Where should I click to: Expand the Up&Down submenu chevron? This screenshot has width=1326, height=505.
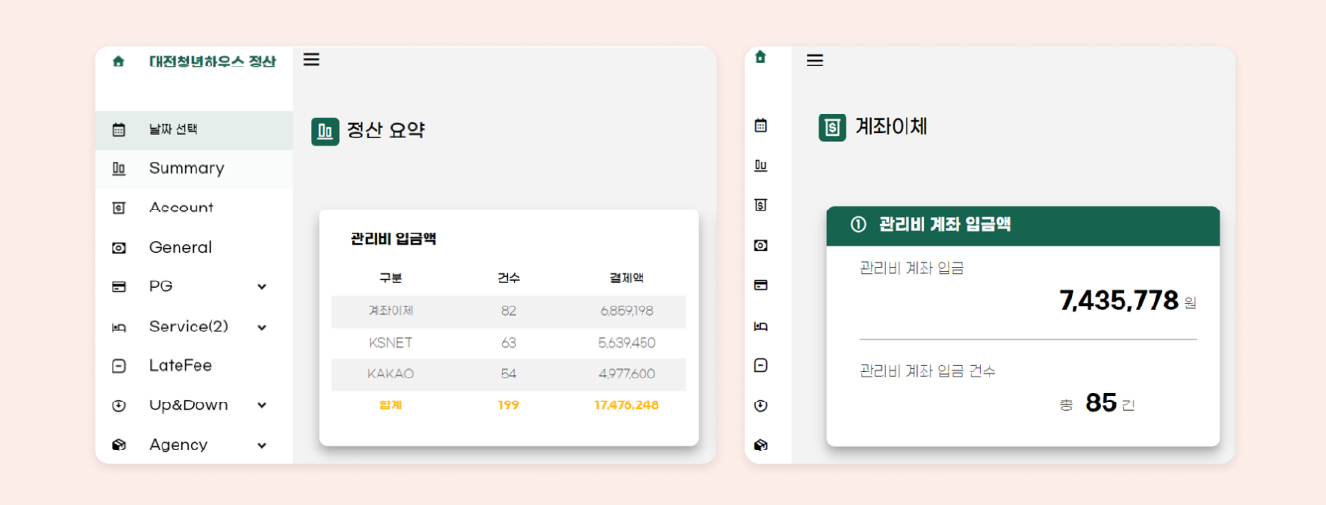click(262, 405)
